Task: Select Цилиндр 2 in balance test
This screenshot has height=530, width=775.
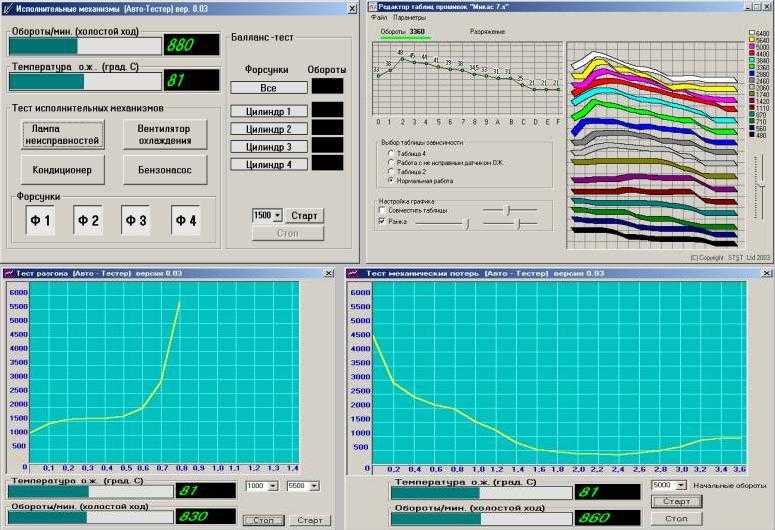Action: (x=268, y=129)
